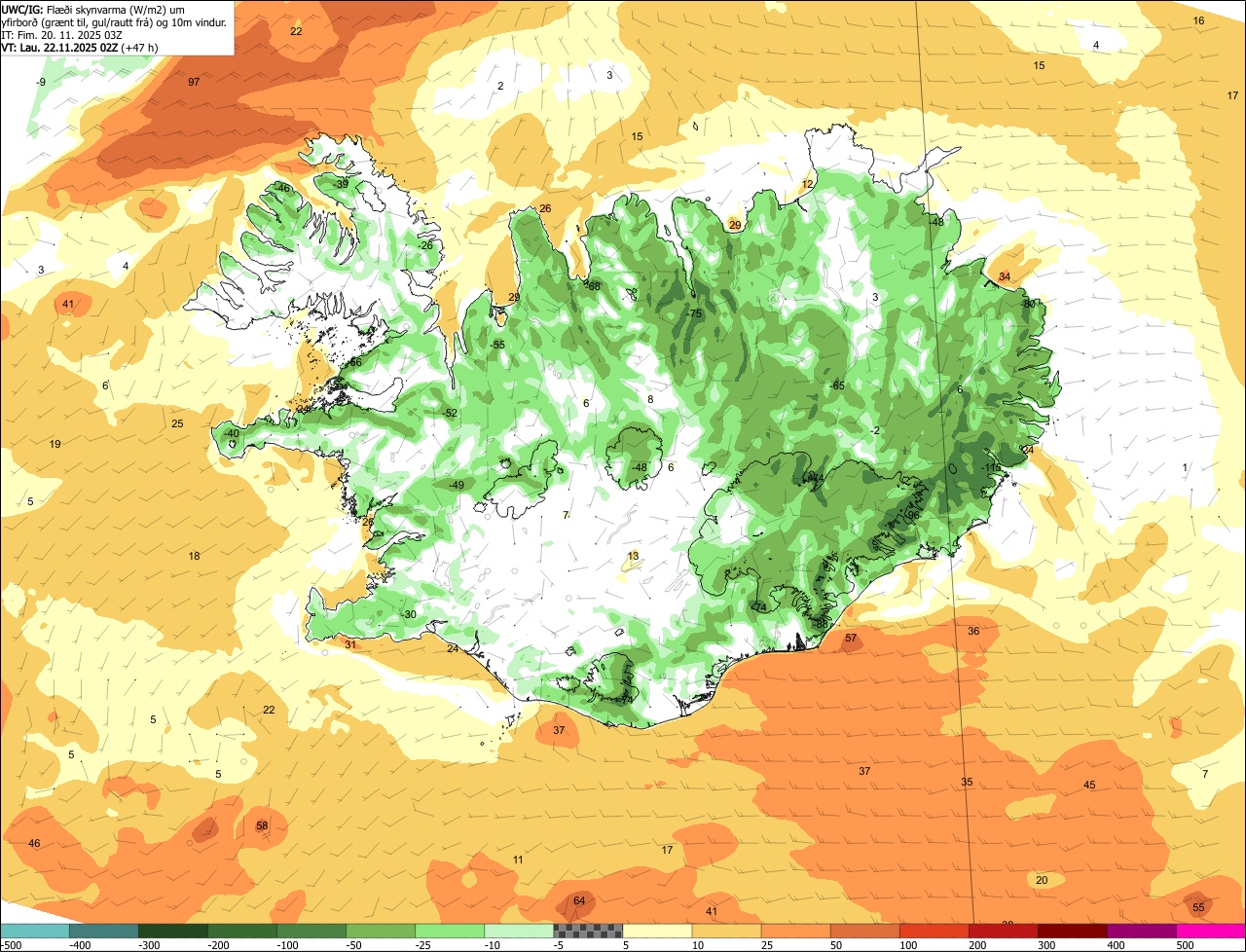Click the title line 'UWC/IG: Flæði skynvarma (W/m2) um'
This screenshot has height=952, width=1246.
[x=93, y=9]
